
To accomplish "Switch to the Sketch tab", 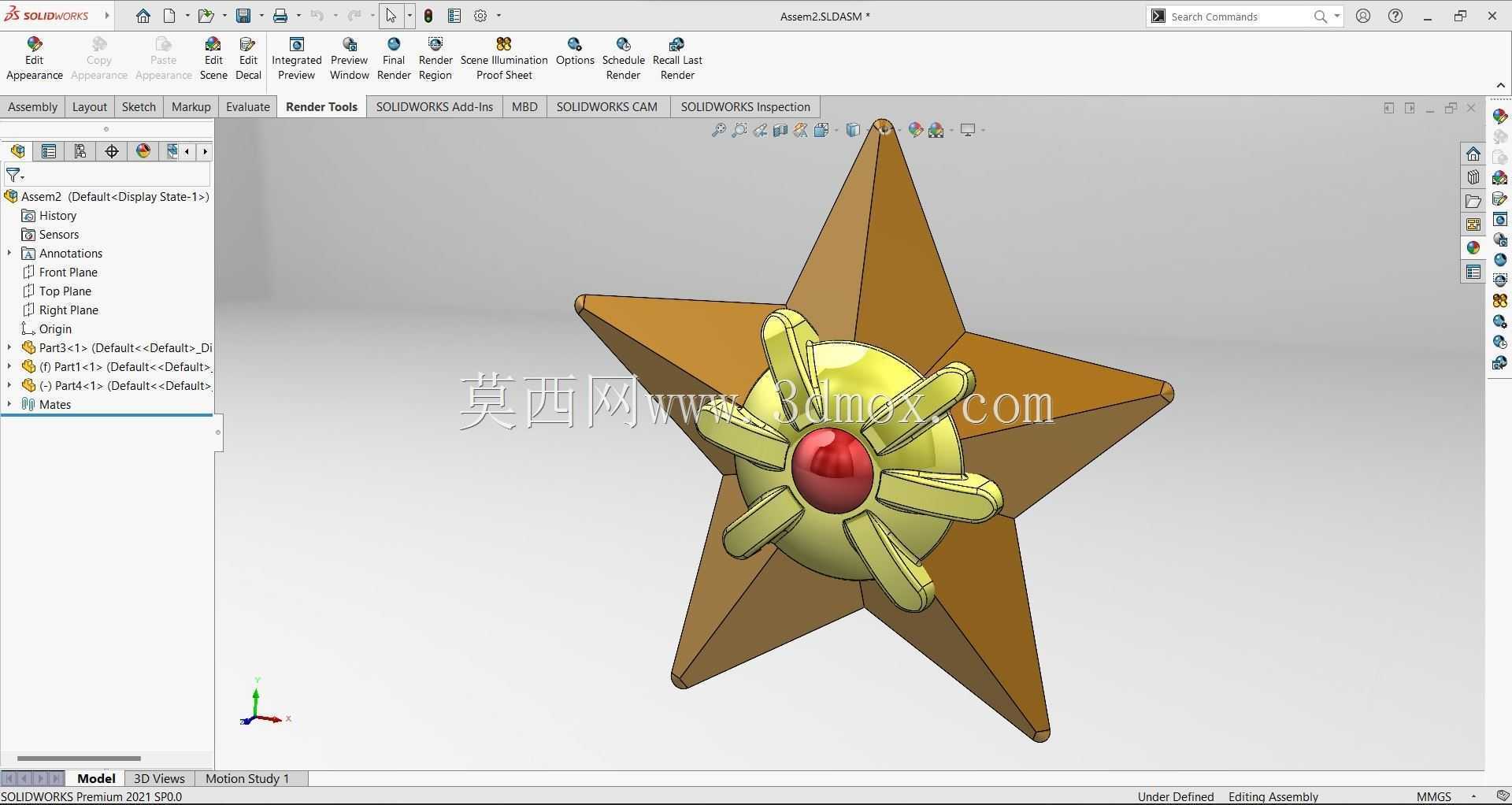I will tap(139, 107).
